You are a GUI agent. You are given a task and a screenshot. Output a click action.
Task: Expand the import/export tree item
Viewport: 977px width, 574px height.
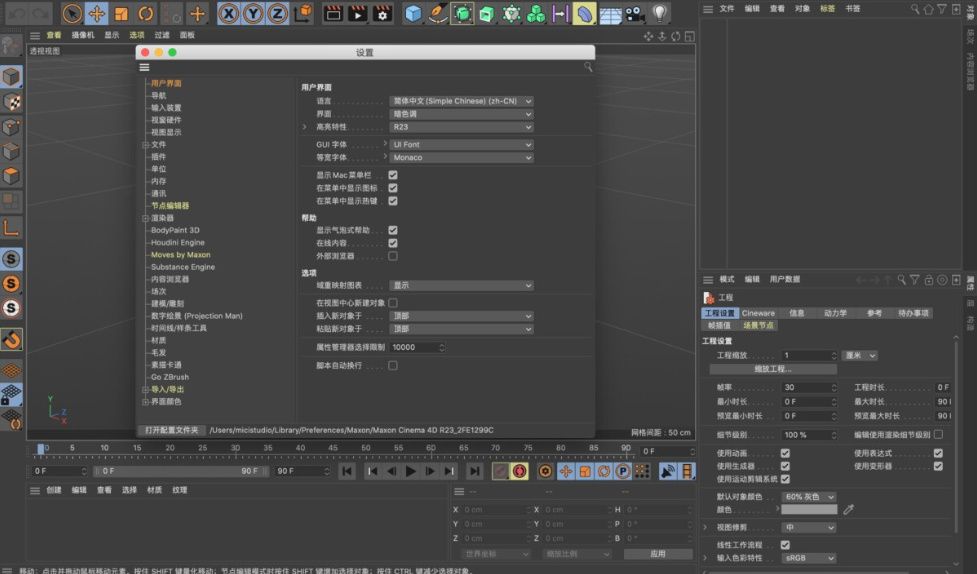(x=145, y=390)
